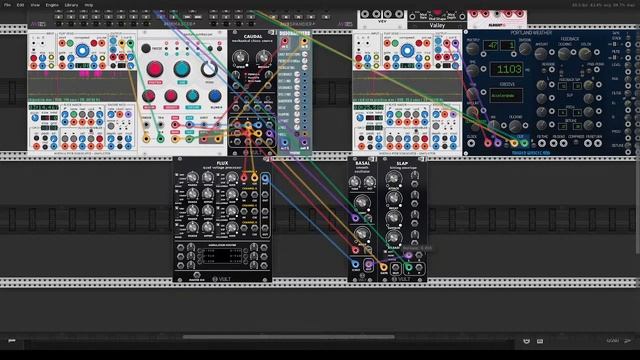The image size is (640, 360).
Task: Click the Caudal Speed knob
Action: coord(240,57)
